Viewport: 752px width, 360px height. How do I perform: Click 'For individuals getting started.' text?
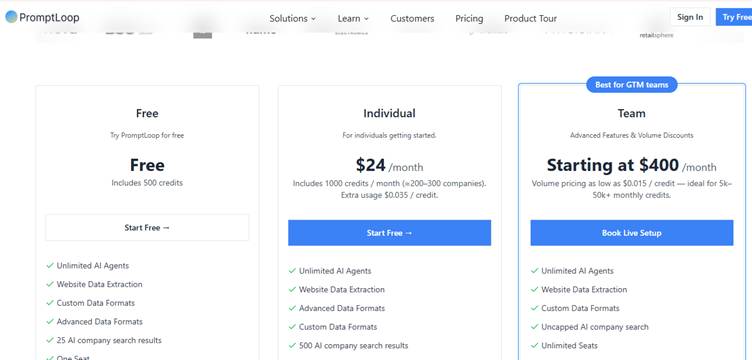(389, 136)
